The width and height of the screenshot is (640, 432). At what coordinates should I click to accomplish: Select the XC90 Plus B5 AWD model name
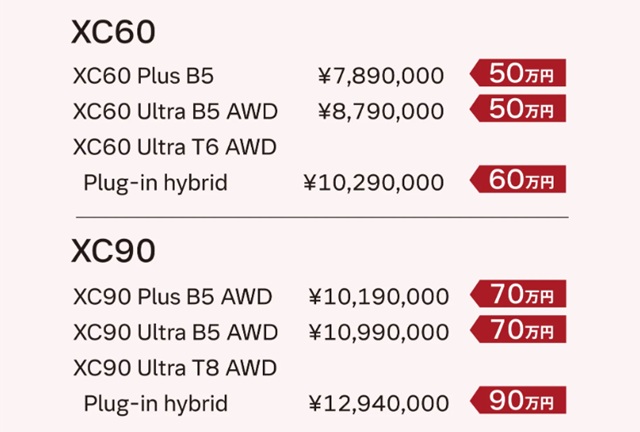point(173,297)
